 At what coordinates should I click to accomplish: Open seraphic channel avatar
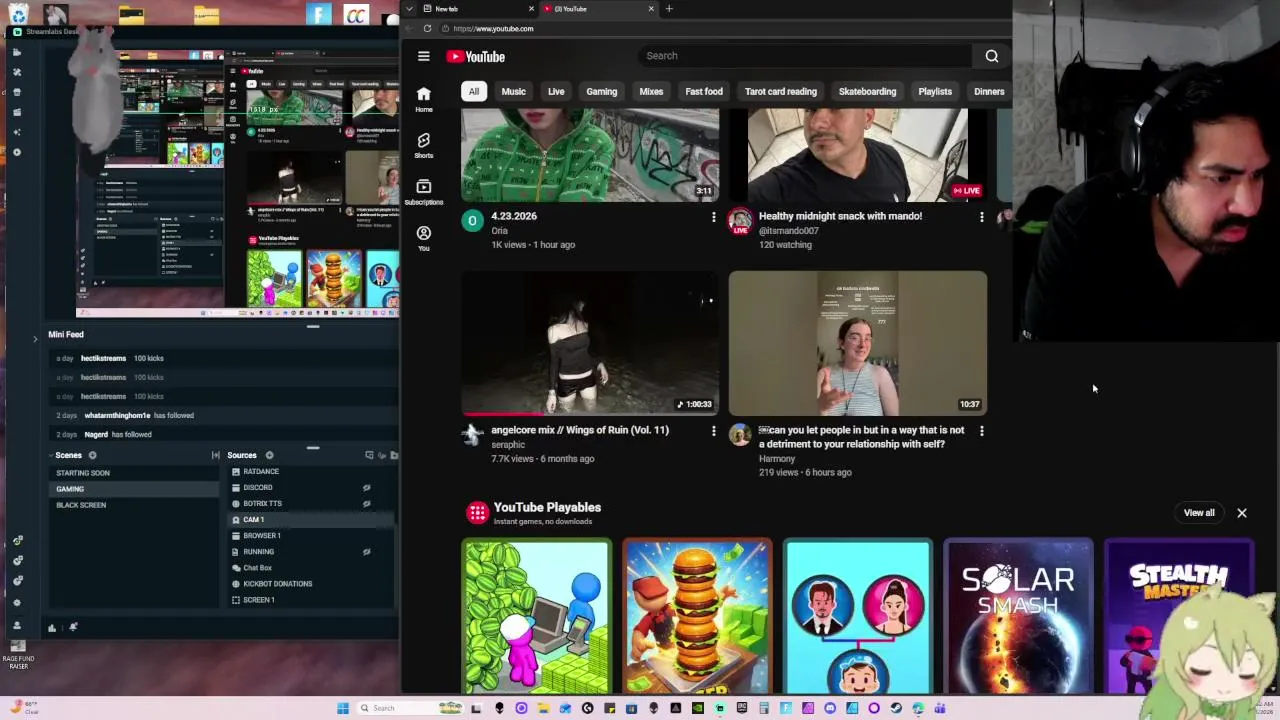tap(472, 435)
